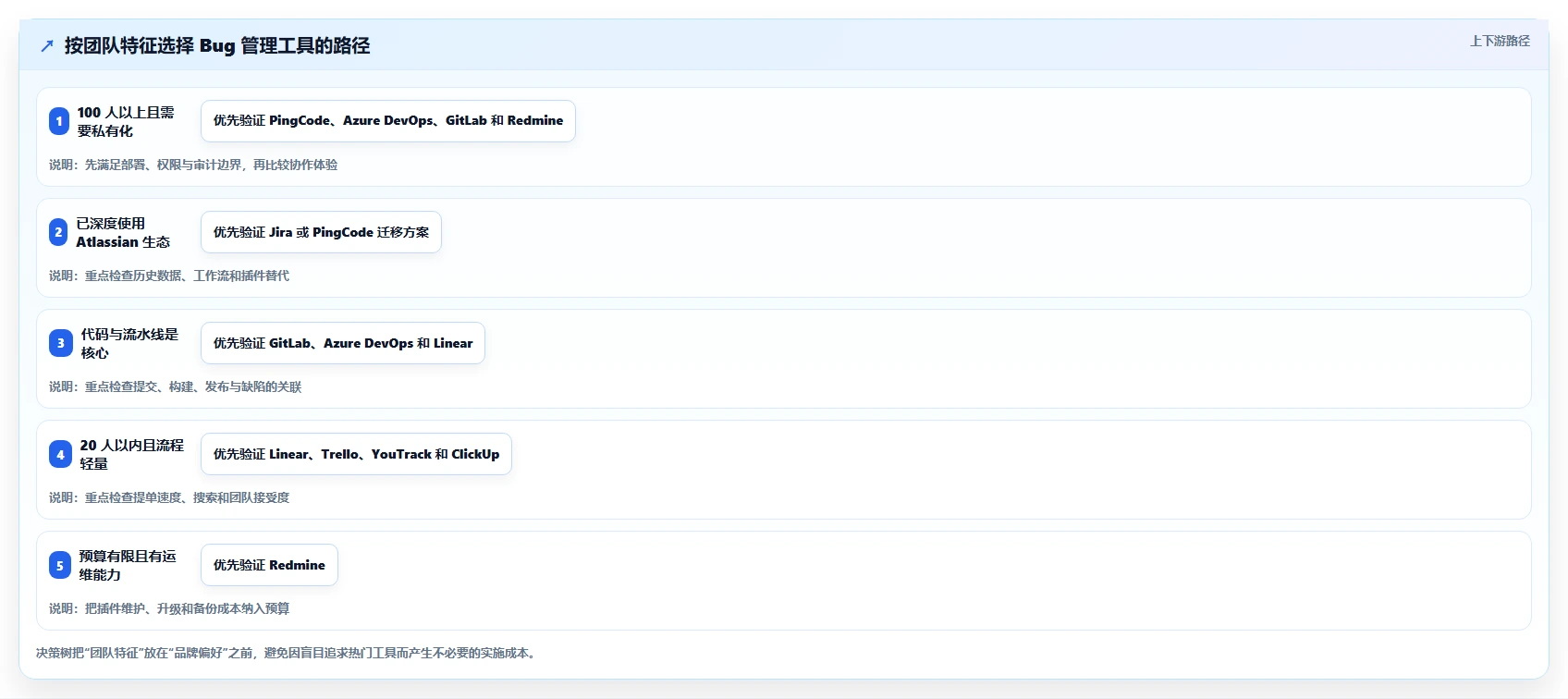Viewport: 1568px width, 699px height.
Task: Click the 优先验证 Jira 或 PingCode 迁移方案 box
Action: tap(321, 232)
